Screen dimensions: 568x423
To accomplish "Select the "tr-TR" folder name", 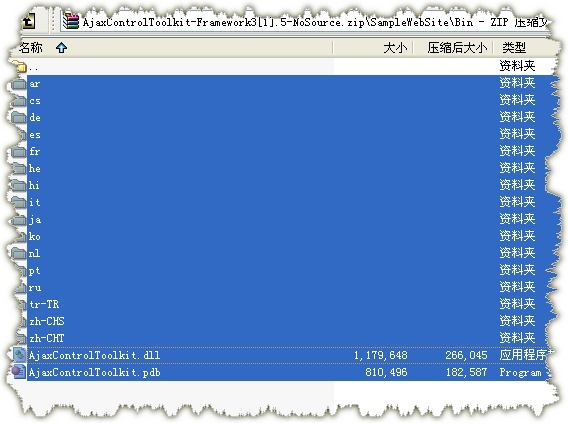I will tap(44, 304).
